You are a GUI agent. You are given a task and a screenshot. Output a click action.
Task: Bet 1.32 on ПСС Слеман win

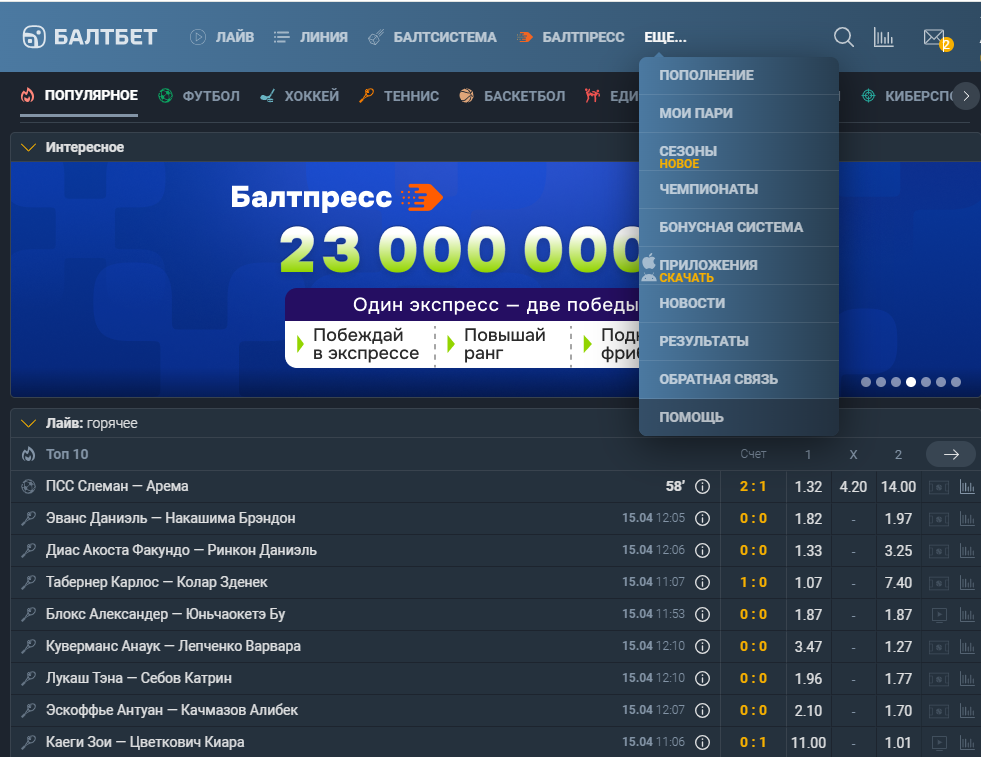click(808, 487)
